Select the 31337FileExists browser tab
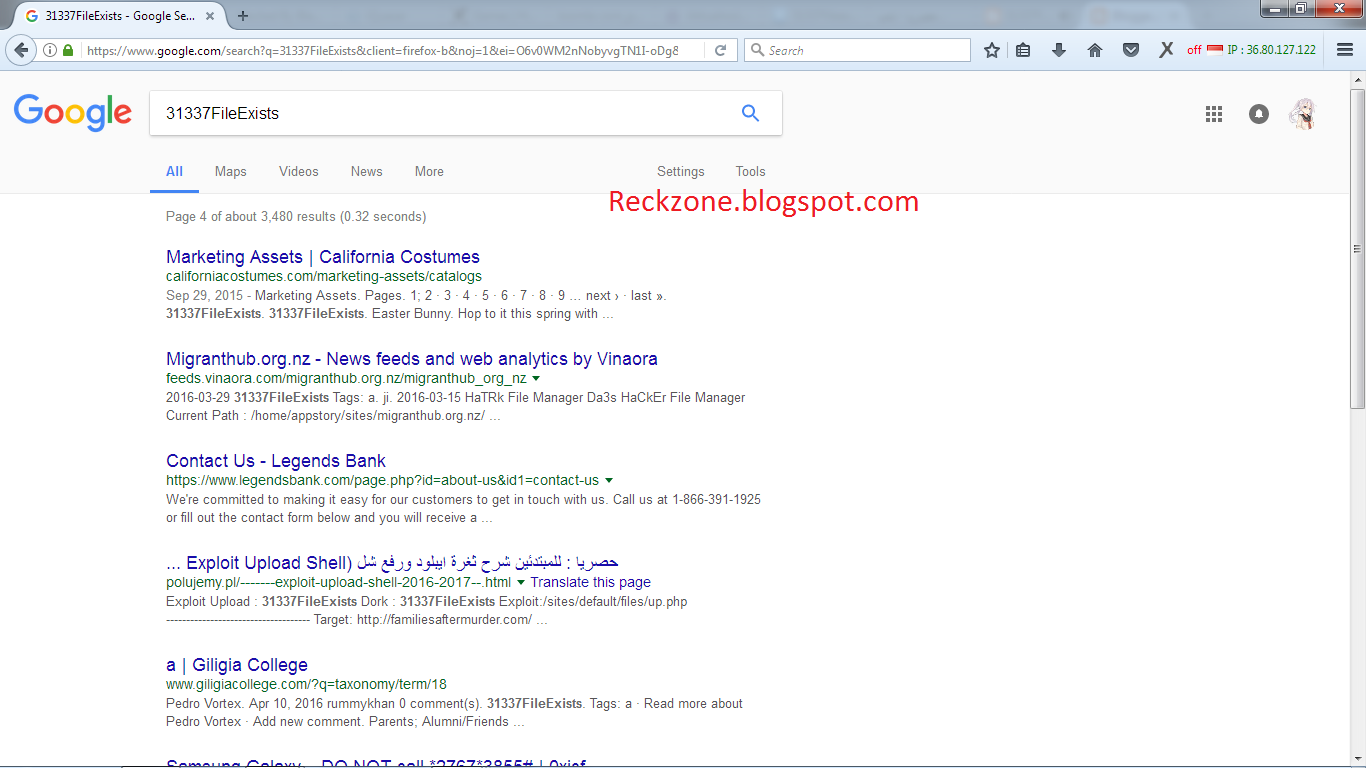The height and width of the screenshot is (768, 1366). point(120,16)
